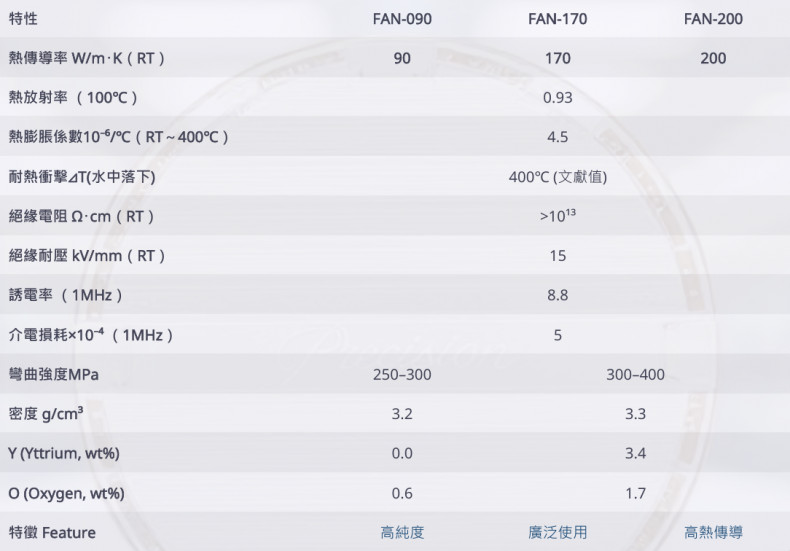The image size is (790, 551).
Task: Click the FAN-090 column header
Action: [402, 19]
